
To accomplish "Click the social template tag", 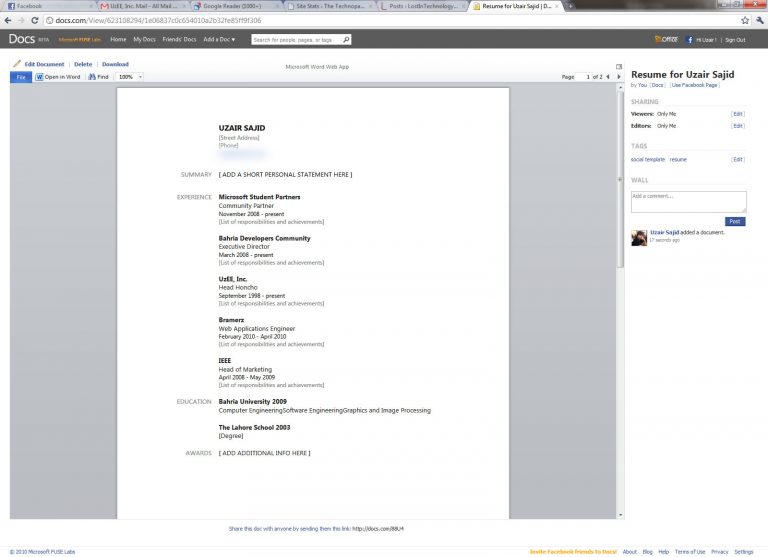I will click(648, 159).
